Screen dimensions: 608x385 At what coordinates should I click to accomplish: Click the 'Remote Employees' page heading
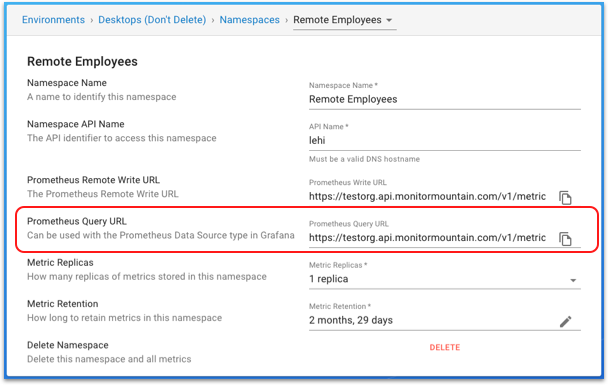82,61
